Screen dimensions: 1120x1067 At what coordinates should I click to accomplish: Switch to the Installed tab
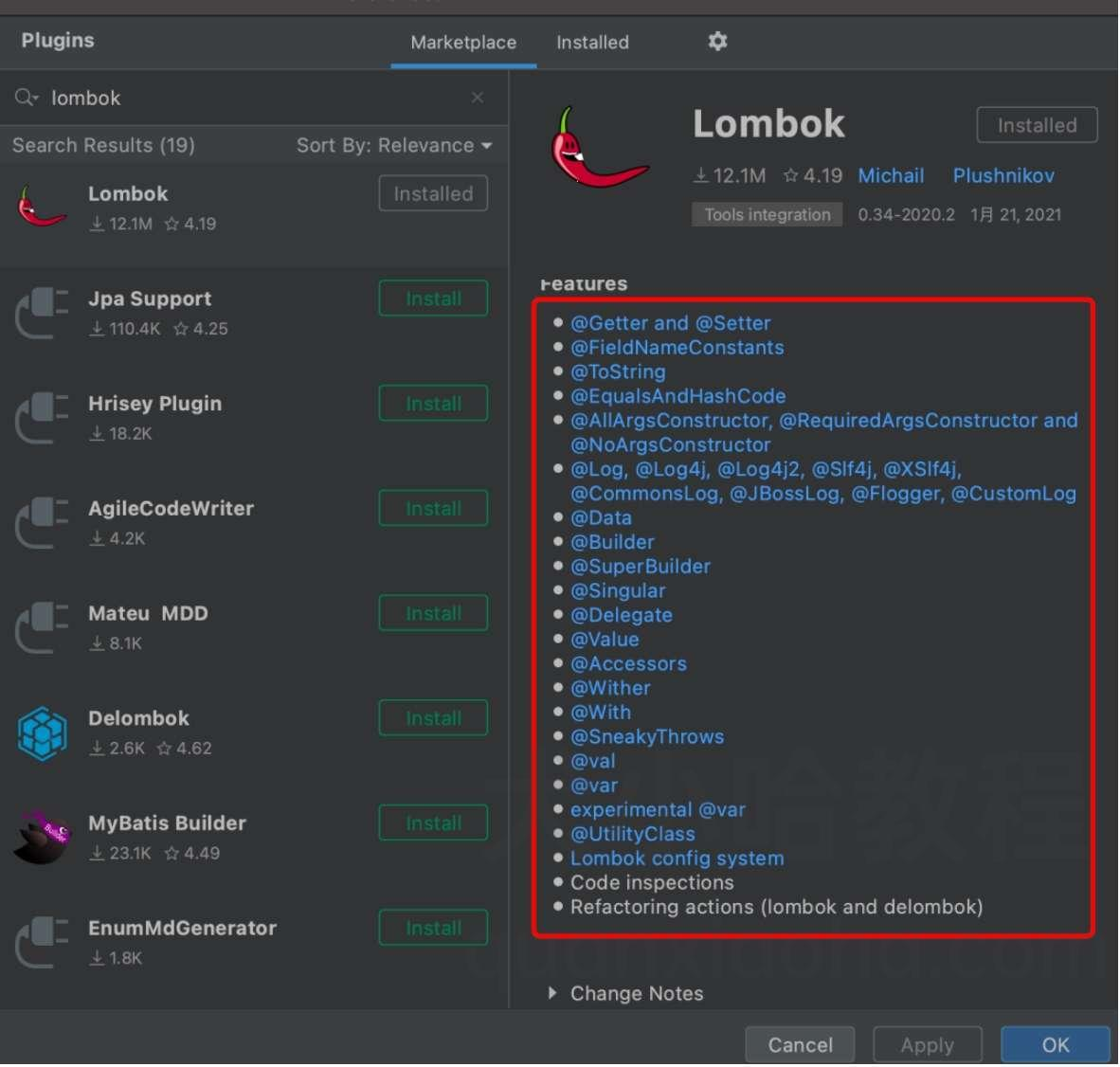pyautogui.click(x=592, y=43)
